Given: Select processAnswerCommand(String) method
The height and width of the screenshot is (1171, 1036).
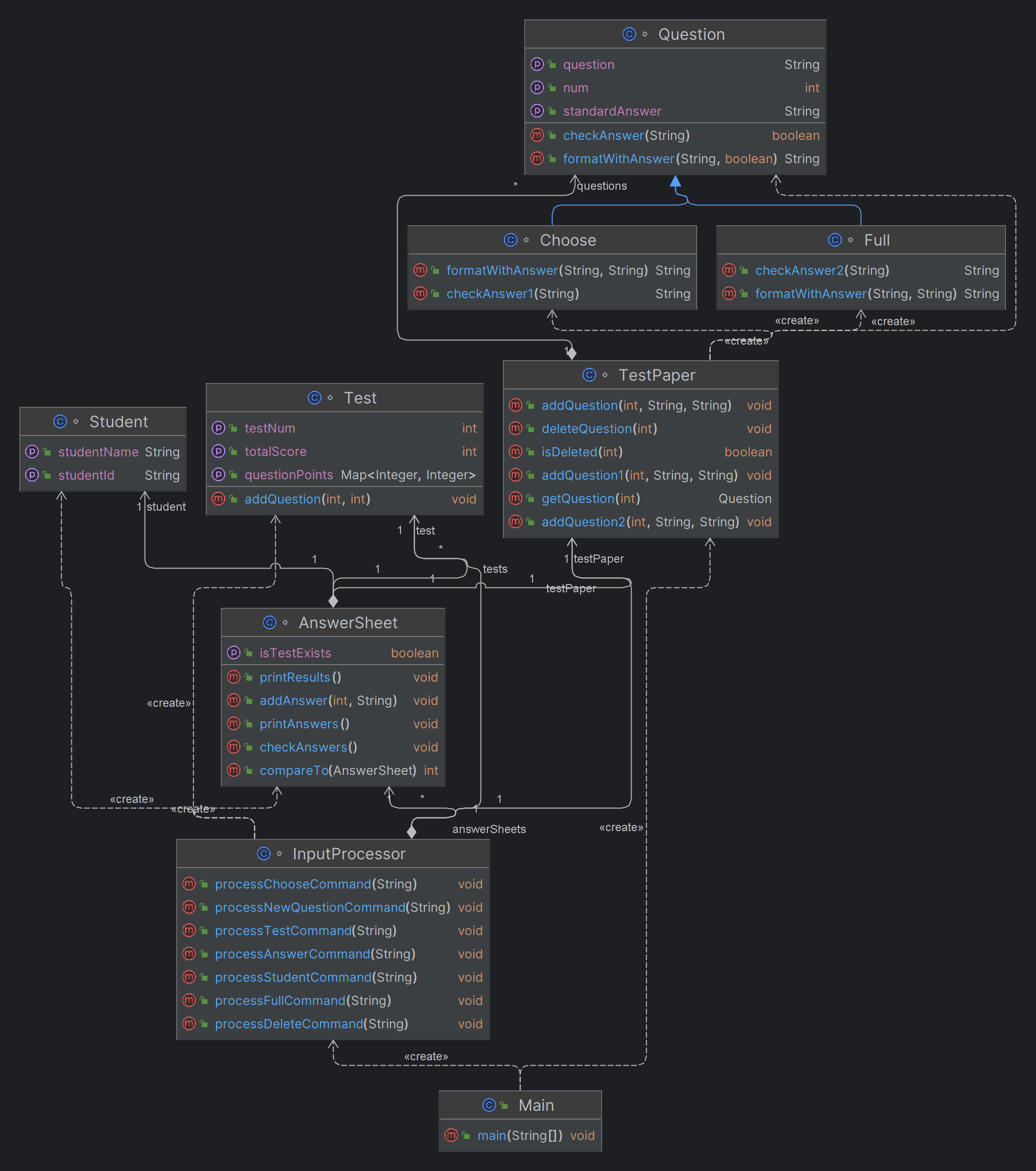Looking at the screenshot, I should point(333,954).
